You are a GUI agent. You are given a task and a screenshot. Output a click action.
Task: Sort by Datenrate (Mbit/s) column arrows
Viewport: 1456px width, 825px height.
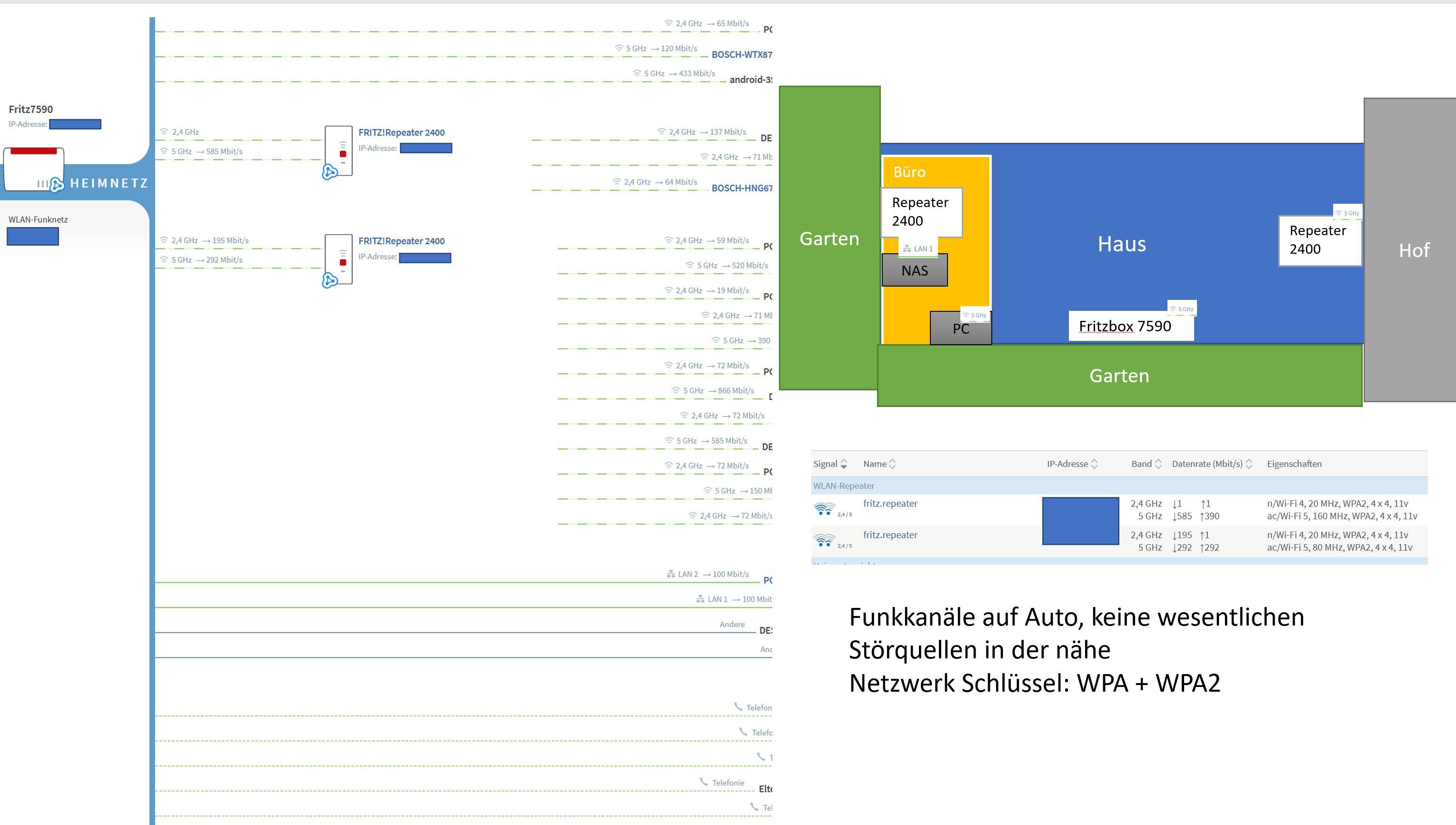[1249, 464]
